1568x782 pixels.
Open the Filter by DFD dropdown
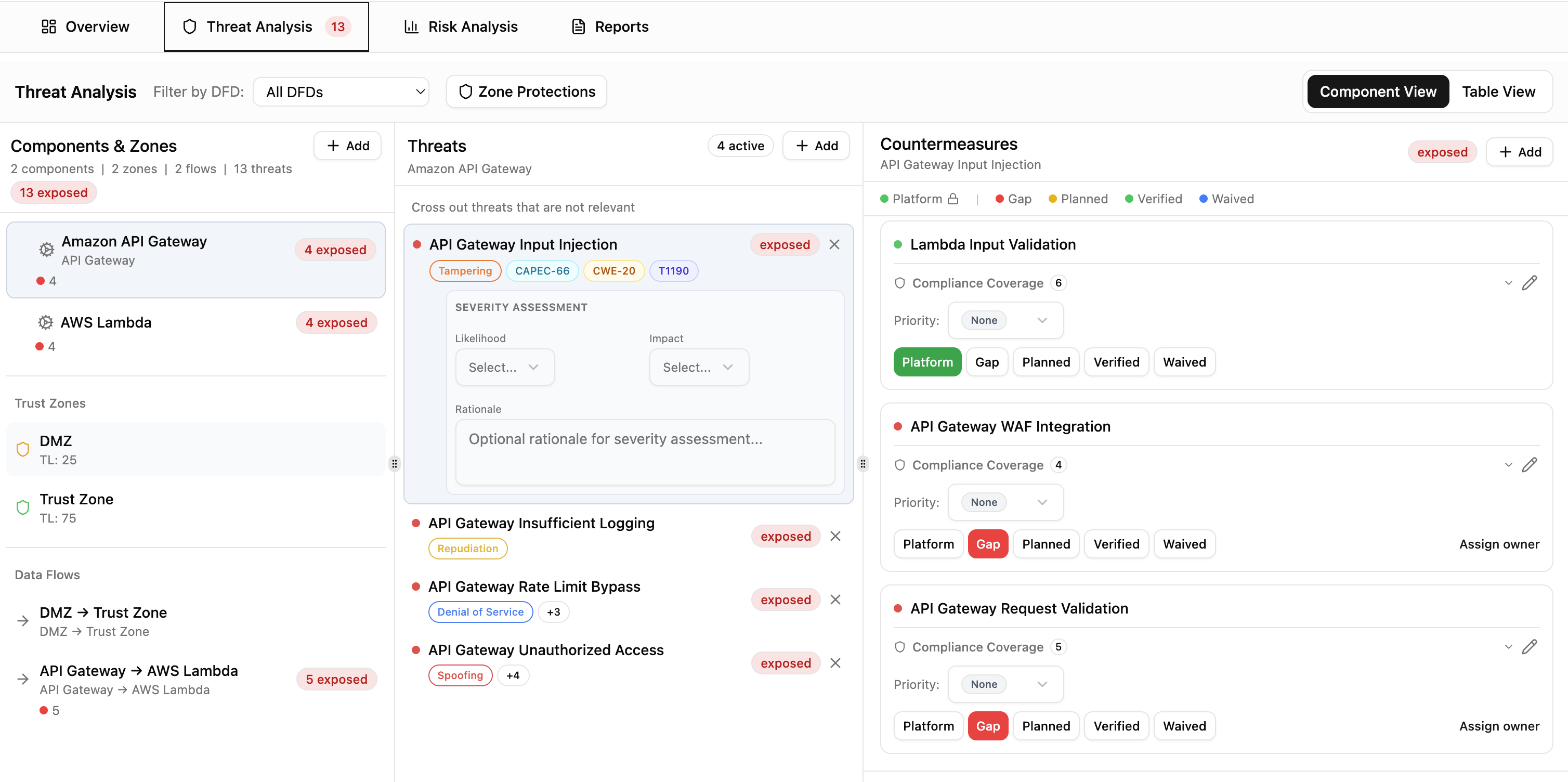tap(341, 92)
